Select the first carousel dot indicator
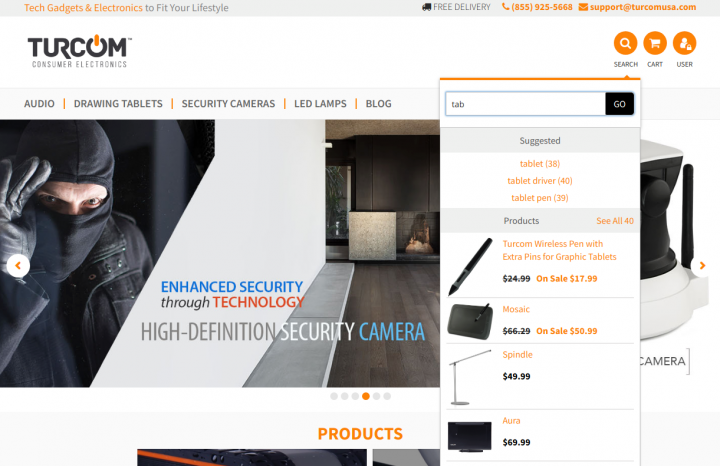720x466 pixels. (x=334, y=396)
